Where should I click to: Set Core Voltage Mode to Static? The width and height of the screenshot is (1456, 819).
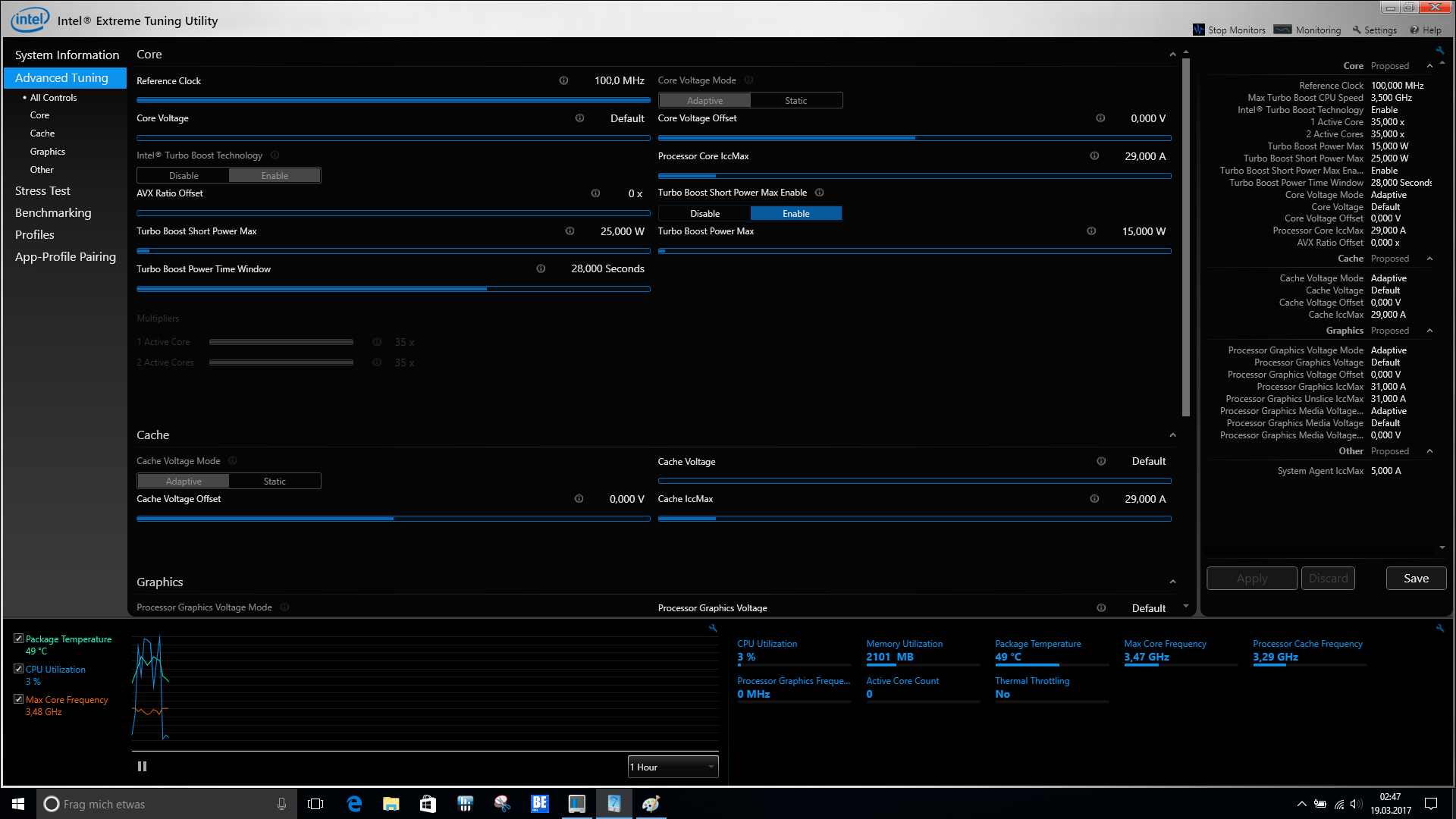[795, 101]
